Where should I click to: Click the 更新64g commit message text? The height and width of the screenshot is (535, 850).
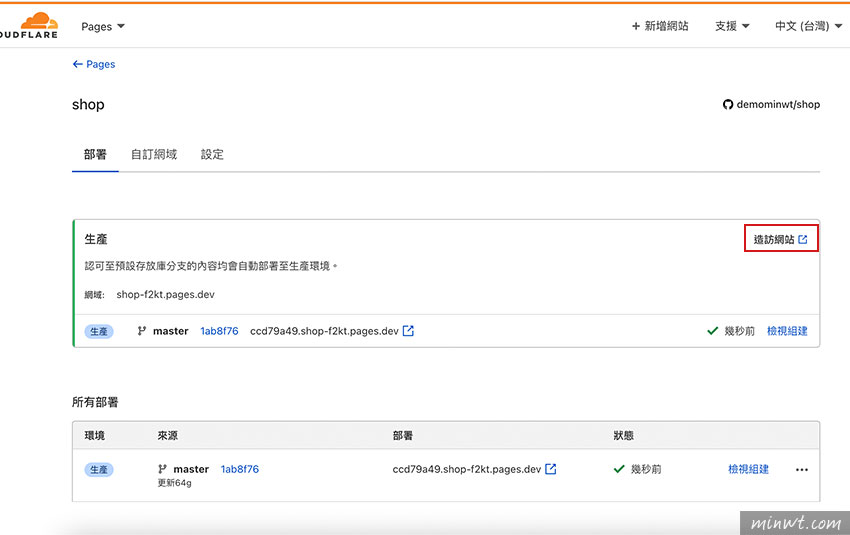(x=175, y=482)
